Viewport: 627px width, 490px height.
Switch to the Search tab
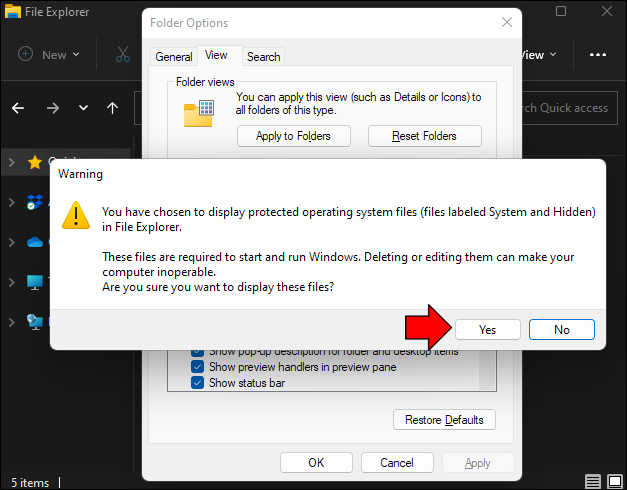[264, 57]
